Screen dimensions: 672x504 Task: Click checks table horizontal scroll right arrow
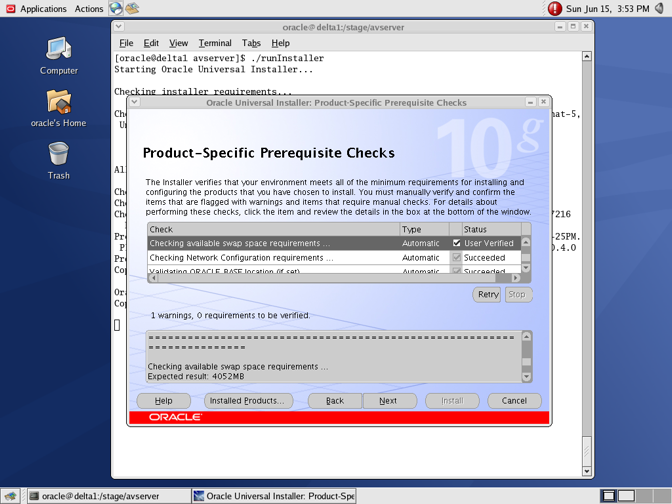coord(516,278)
